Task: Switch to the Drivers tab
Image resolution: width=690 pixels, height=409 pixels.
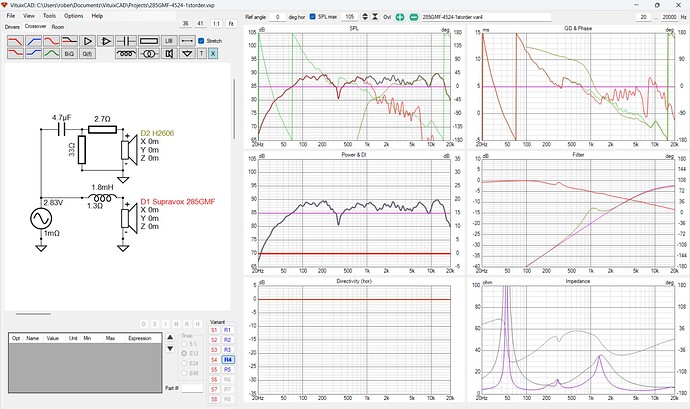Action: coord(12,27)
